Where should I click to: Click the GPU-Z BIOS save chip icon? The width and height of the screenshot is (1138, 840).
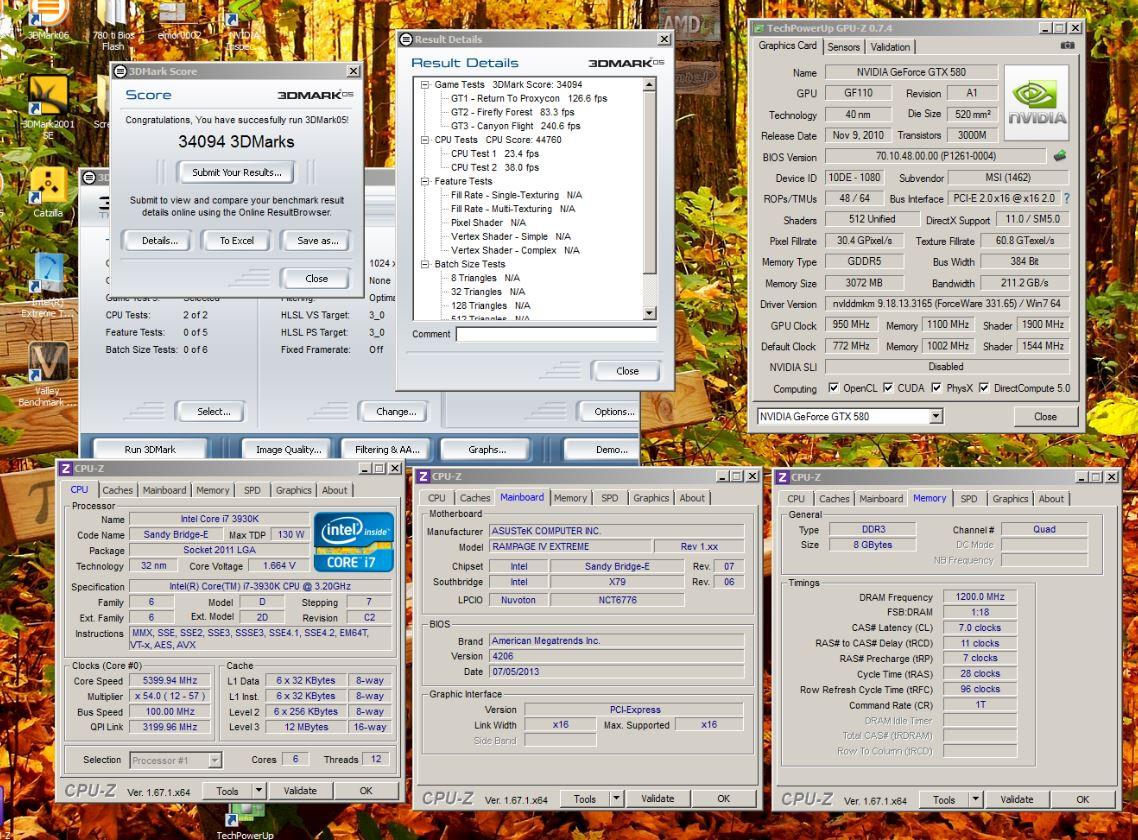tap(1060, 155)
